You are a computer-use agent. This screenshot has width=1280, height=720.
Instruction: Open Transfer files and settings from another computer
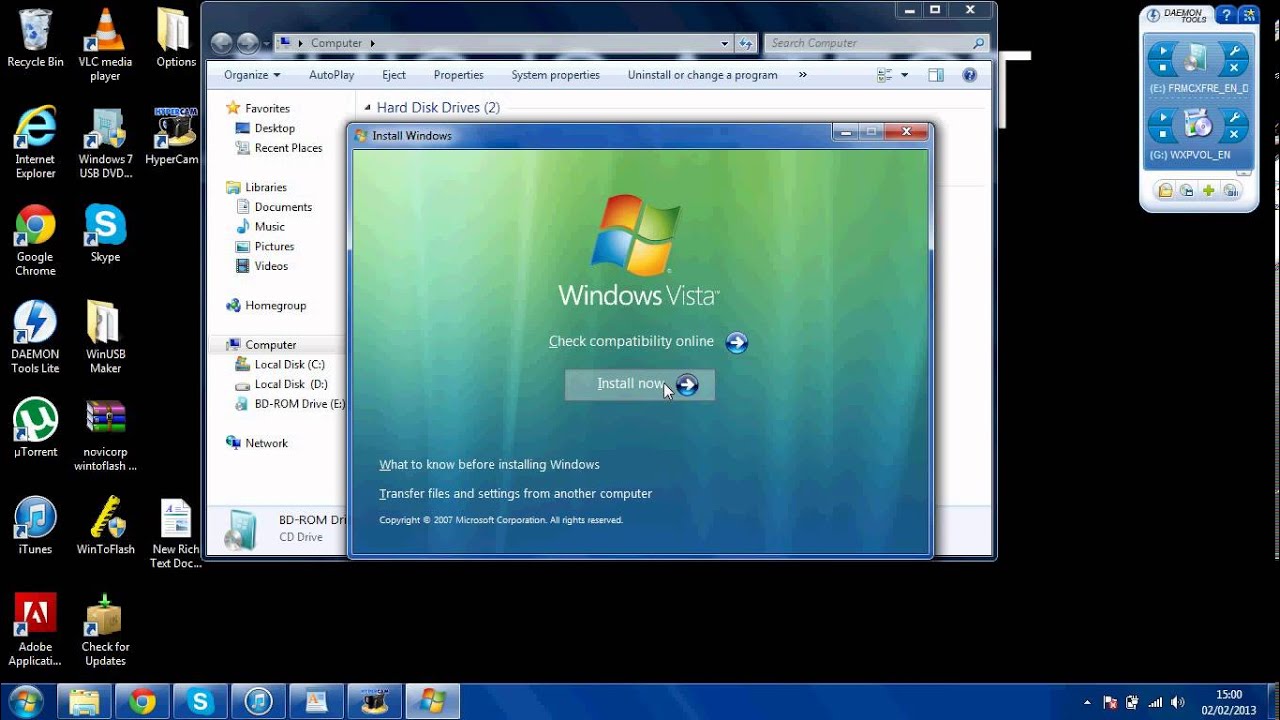(x=515, y=493)
